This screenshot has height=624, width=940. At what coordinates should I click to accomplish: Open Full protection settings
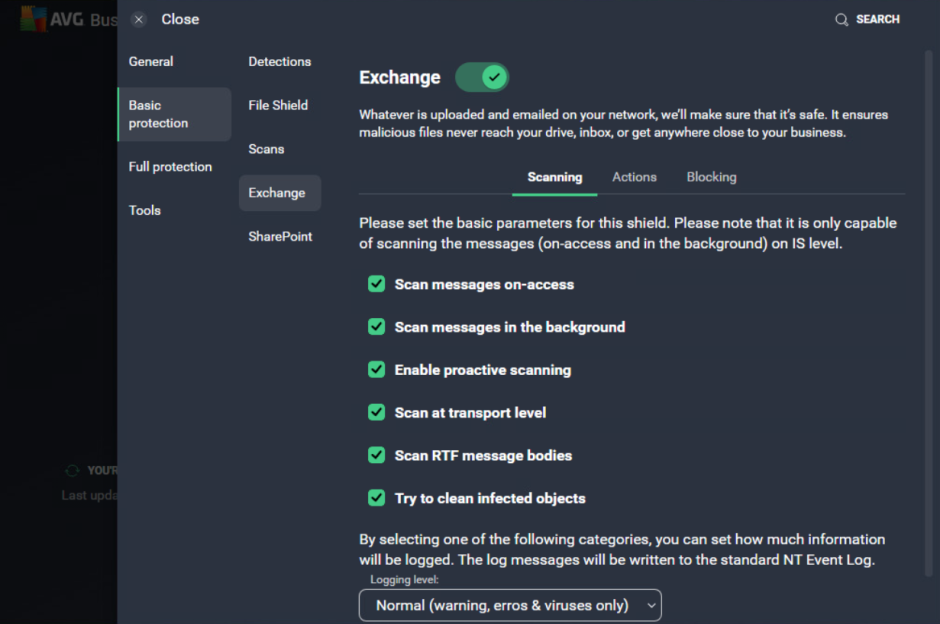point(169,166)
